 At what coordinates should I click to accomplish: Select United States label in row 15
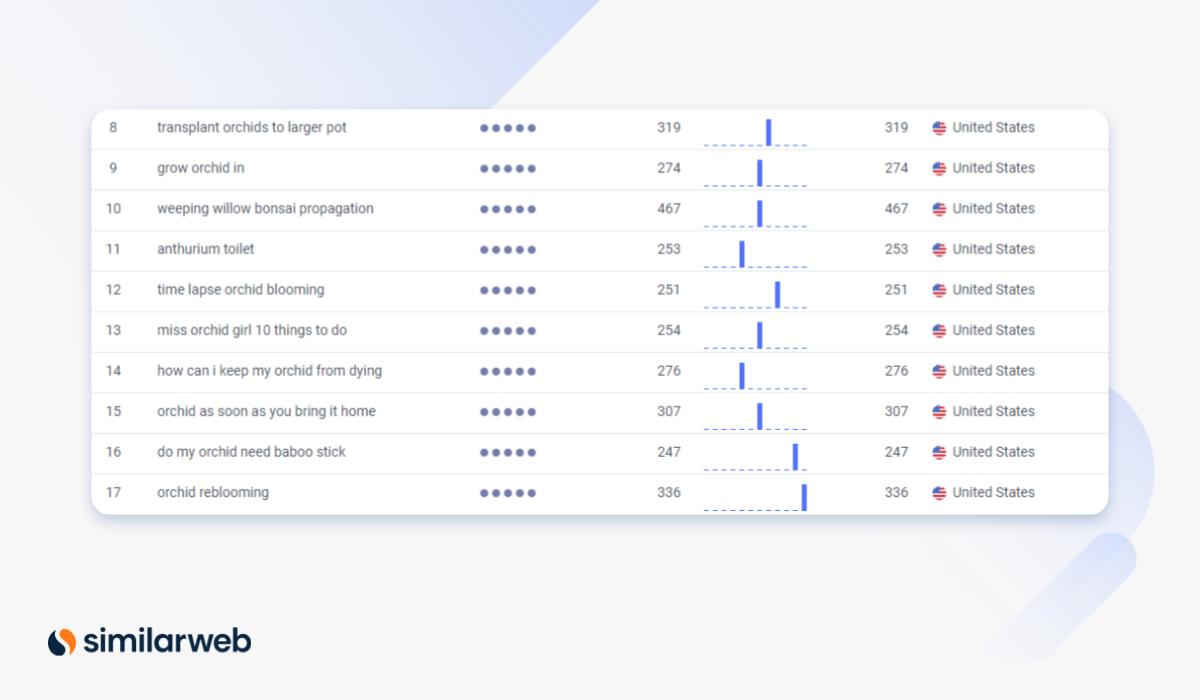(993, 411)
